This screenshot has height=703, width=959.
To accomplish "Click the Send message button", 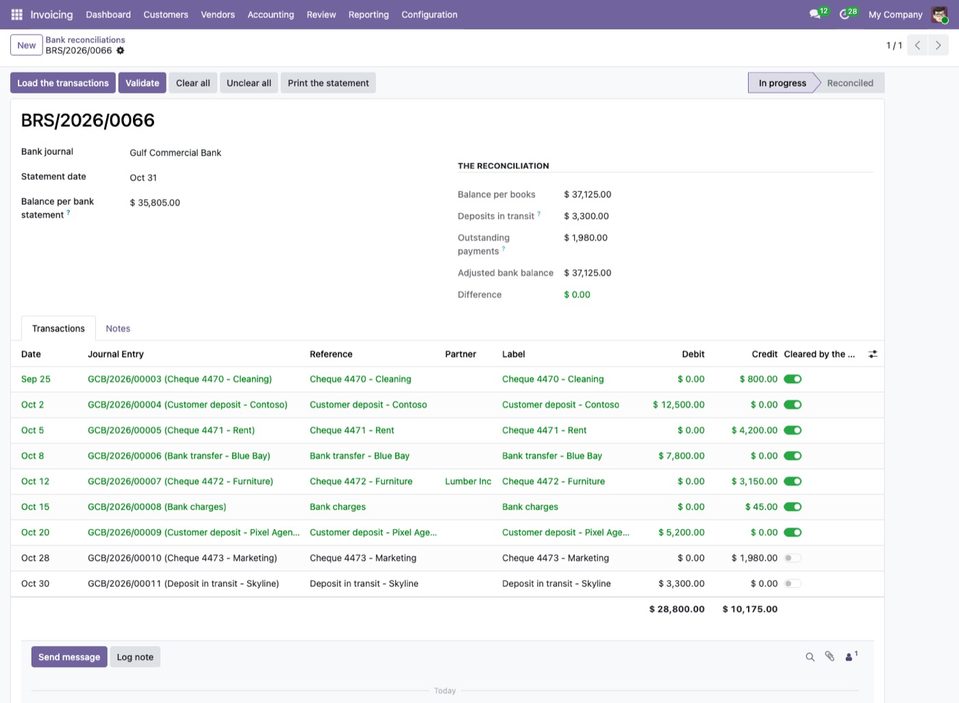I will click(x=69, y=657).
